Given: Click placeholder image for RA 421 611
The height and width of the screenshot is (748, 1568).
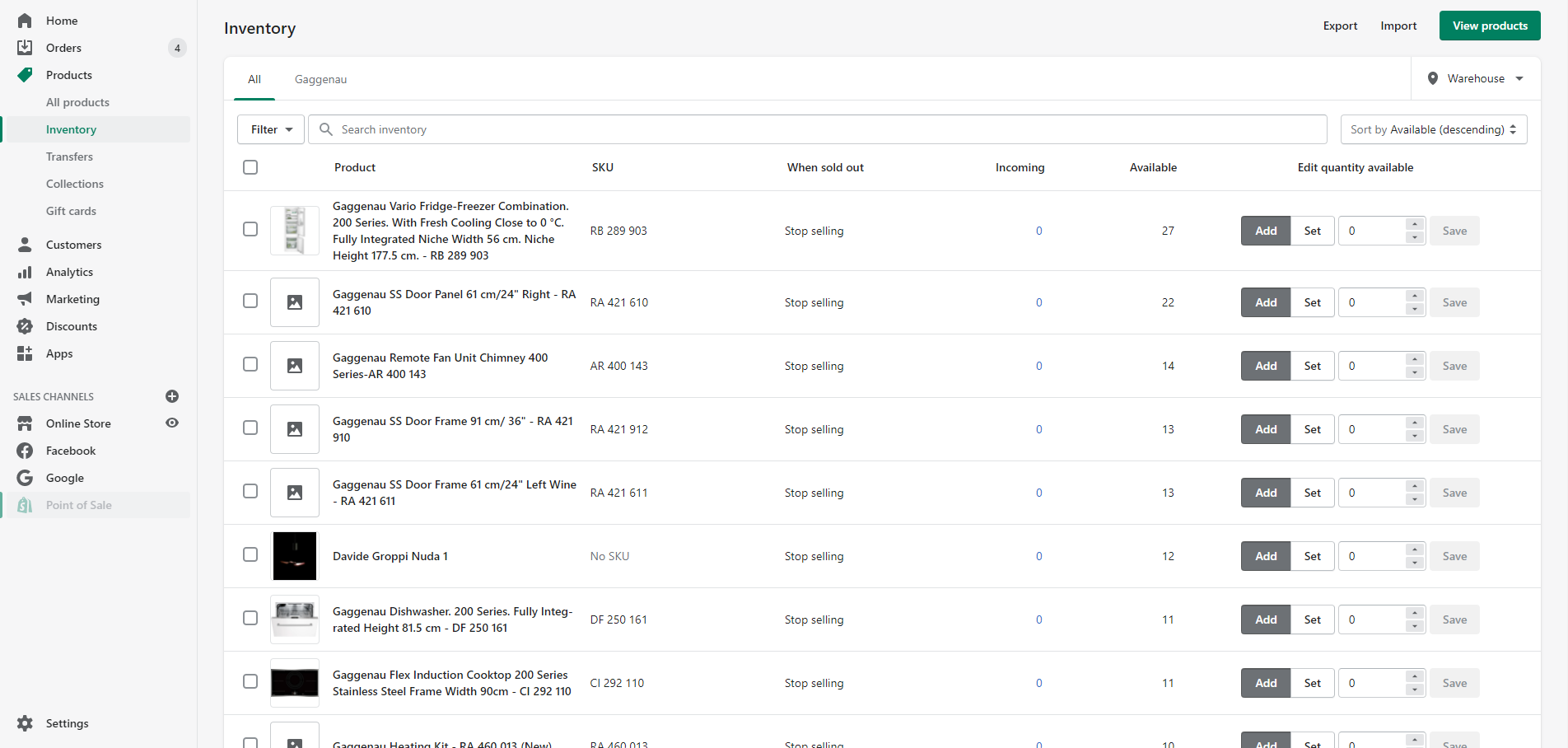Looking at the screenshot, I should coord(295,493).
